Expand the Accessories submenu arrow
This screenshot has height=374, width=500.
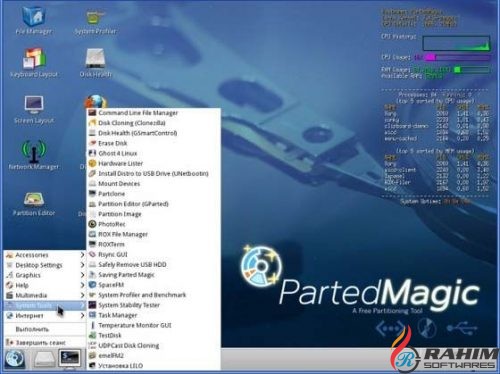tap(82, 255)
